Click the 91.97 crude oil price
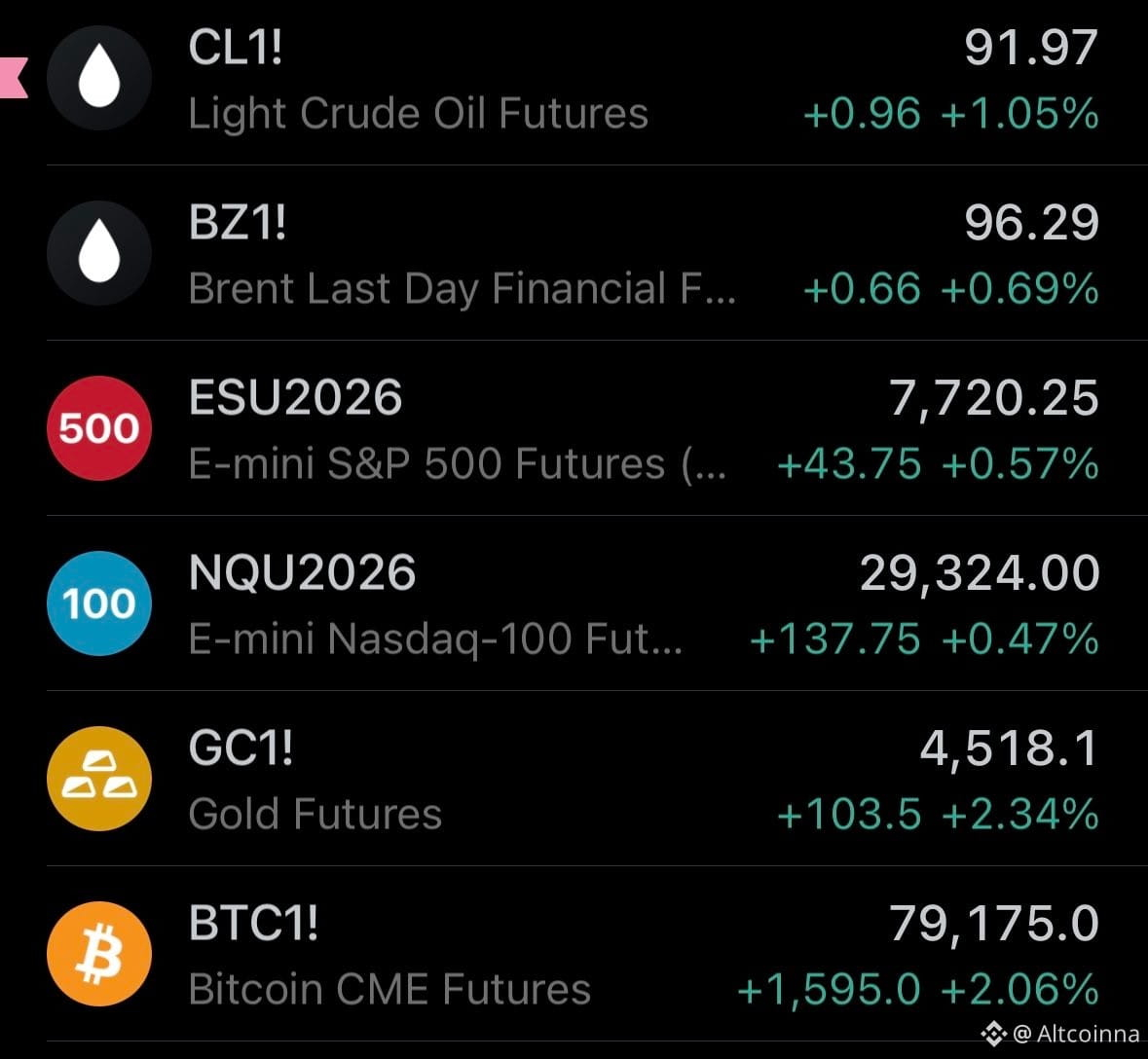 tap(1031, 48)
